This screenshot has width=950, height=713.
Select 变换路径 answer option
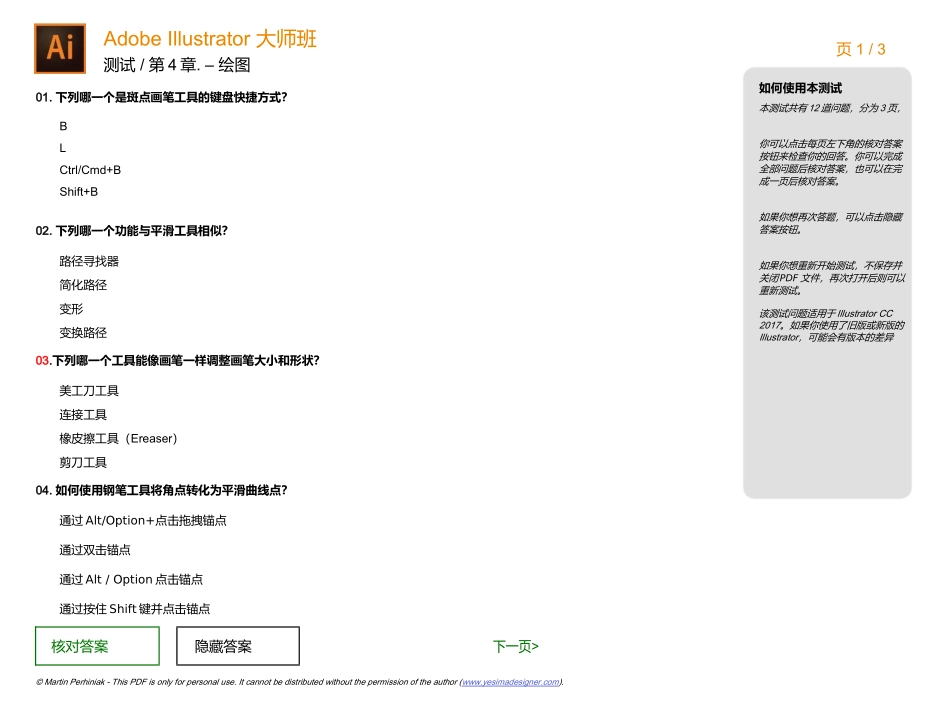(x=85, y=332)
